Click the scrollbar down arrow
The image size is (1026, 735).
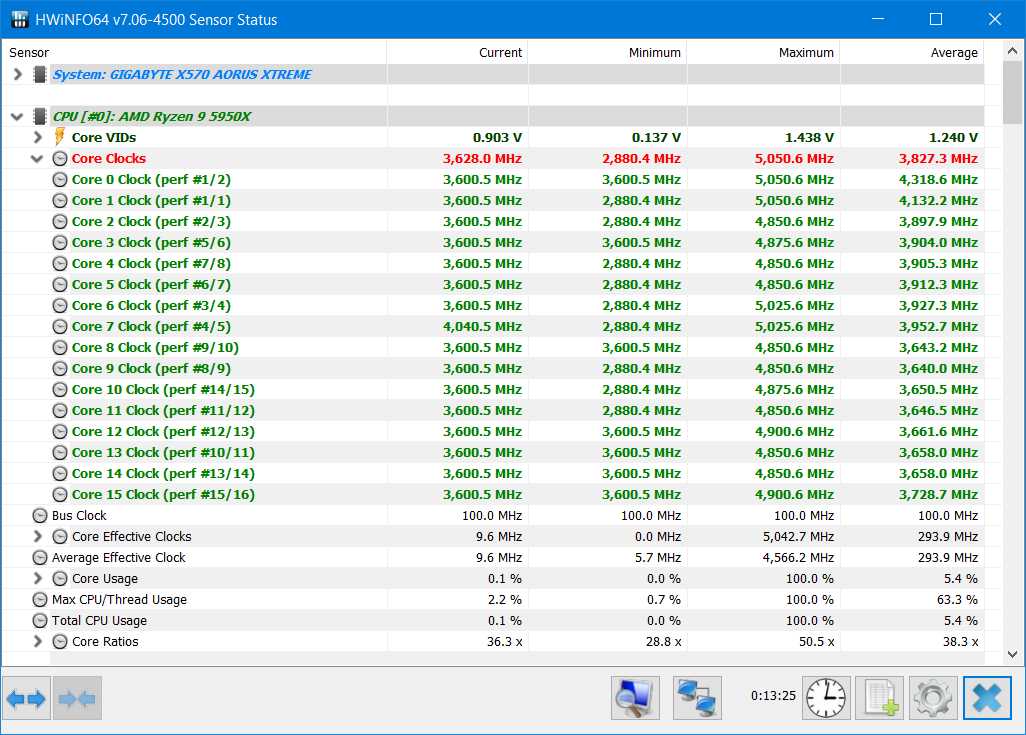click(x=1012, y=654)
